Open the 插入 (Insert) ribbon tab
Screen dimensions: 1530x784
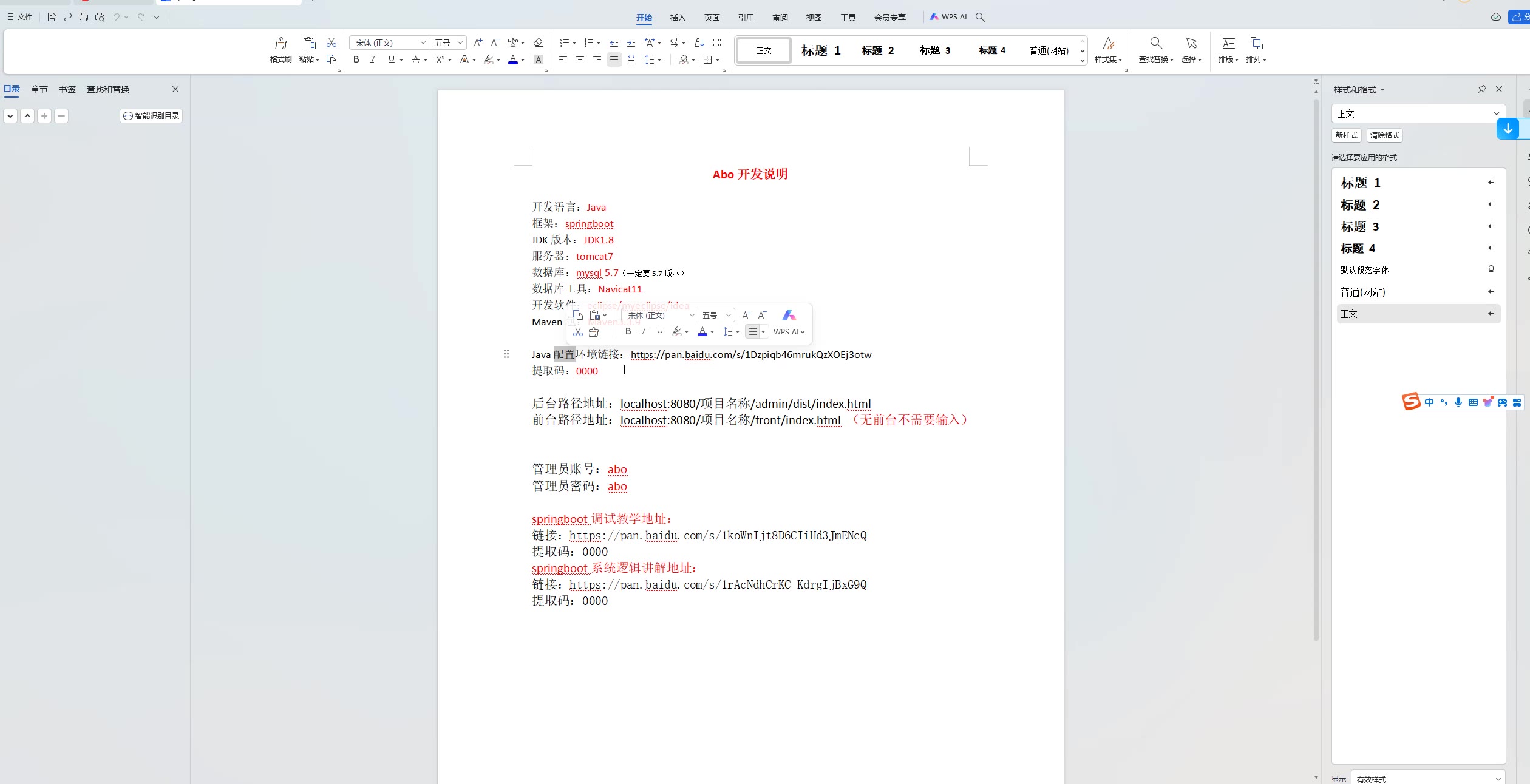[678, 18]
